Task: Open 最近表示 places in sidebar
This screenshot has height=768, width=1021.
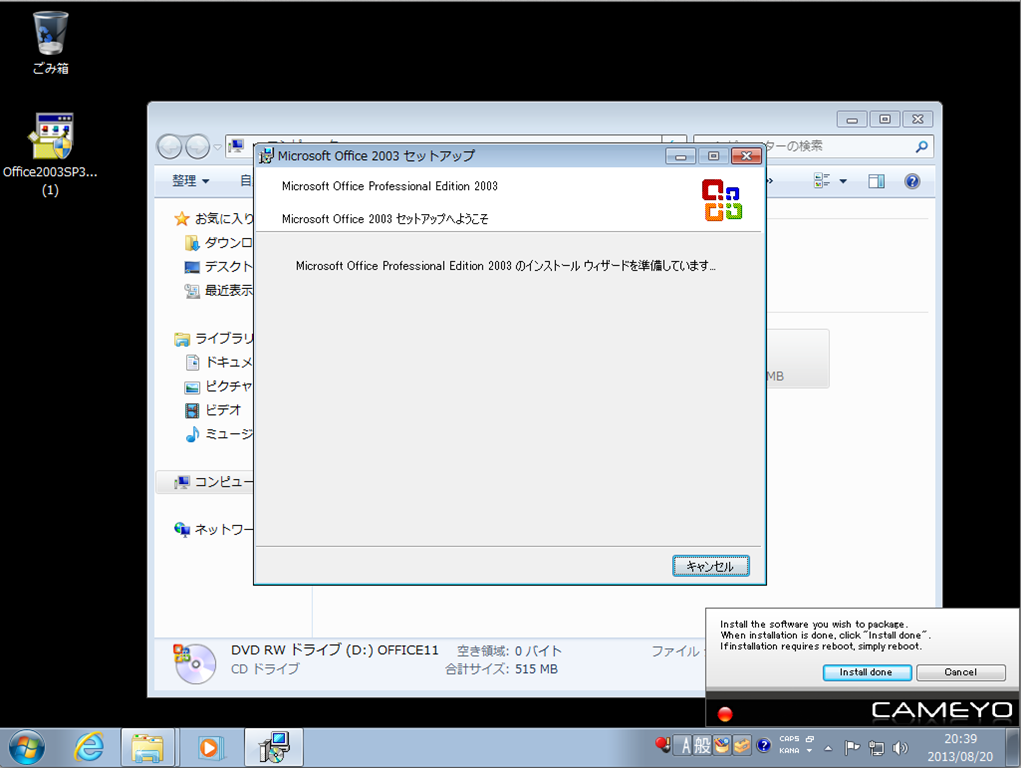Action: click(x=219, y=291)
